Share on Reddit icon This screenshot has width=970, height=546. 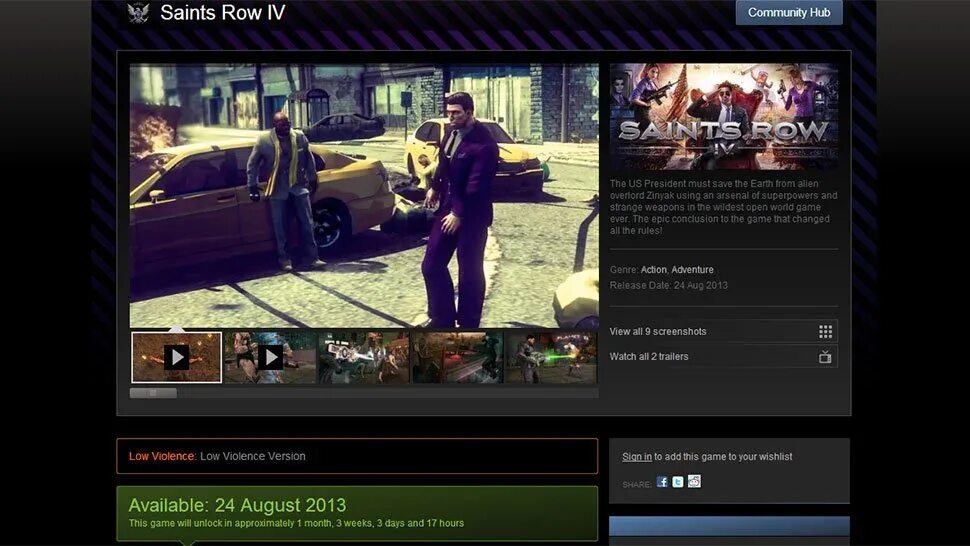coord(694,482)
